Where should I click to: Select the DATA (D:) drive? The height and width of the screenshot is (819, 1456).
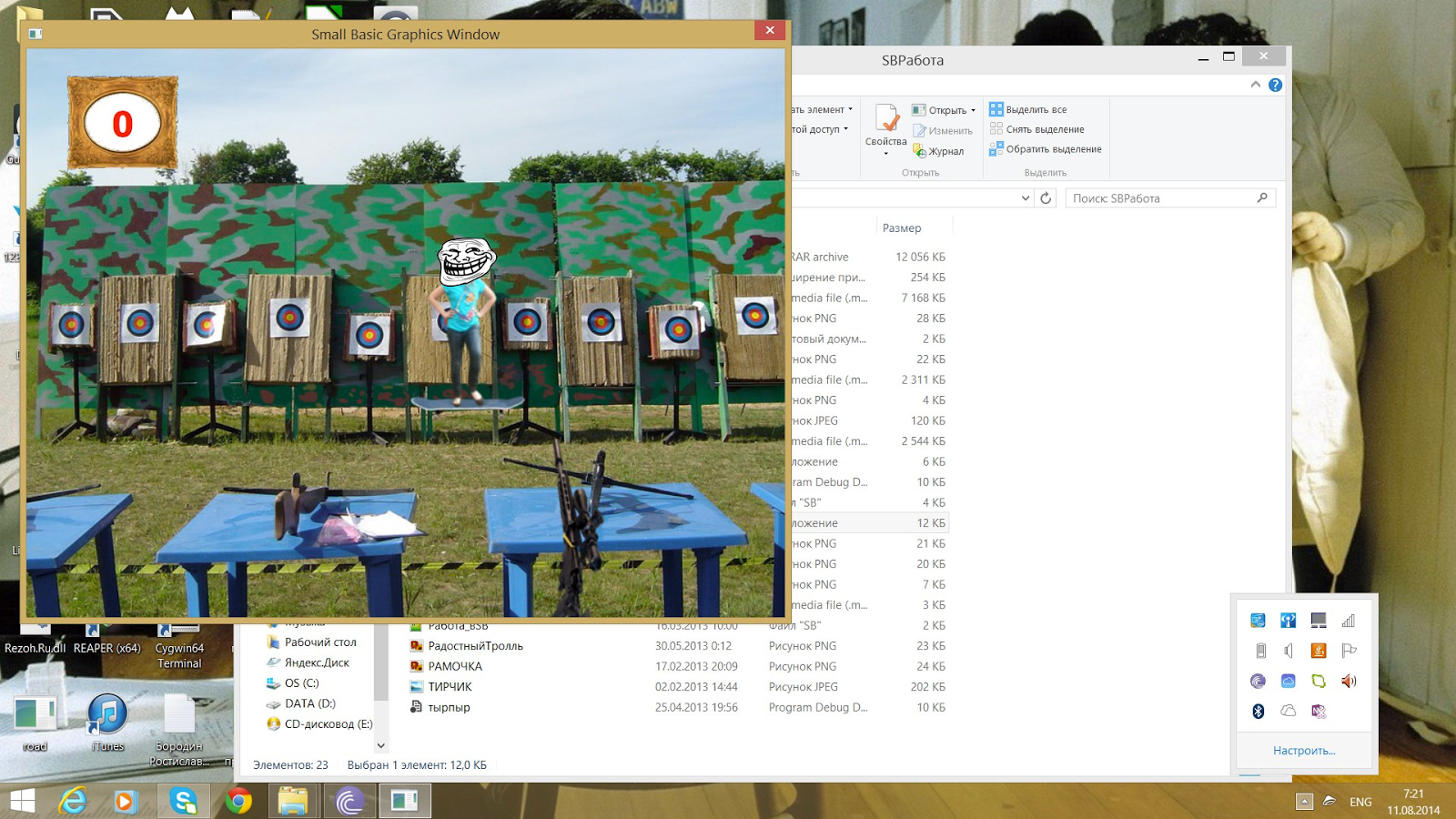coord(300,703)
